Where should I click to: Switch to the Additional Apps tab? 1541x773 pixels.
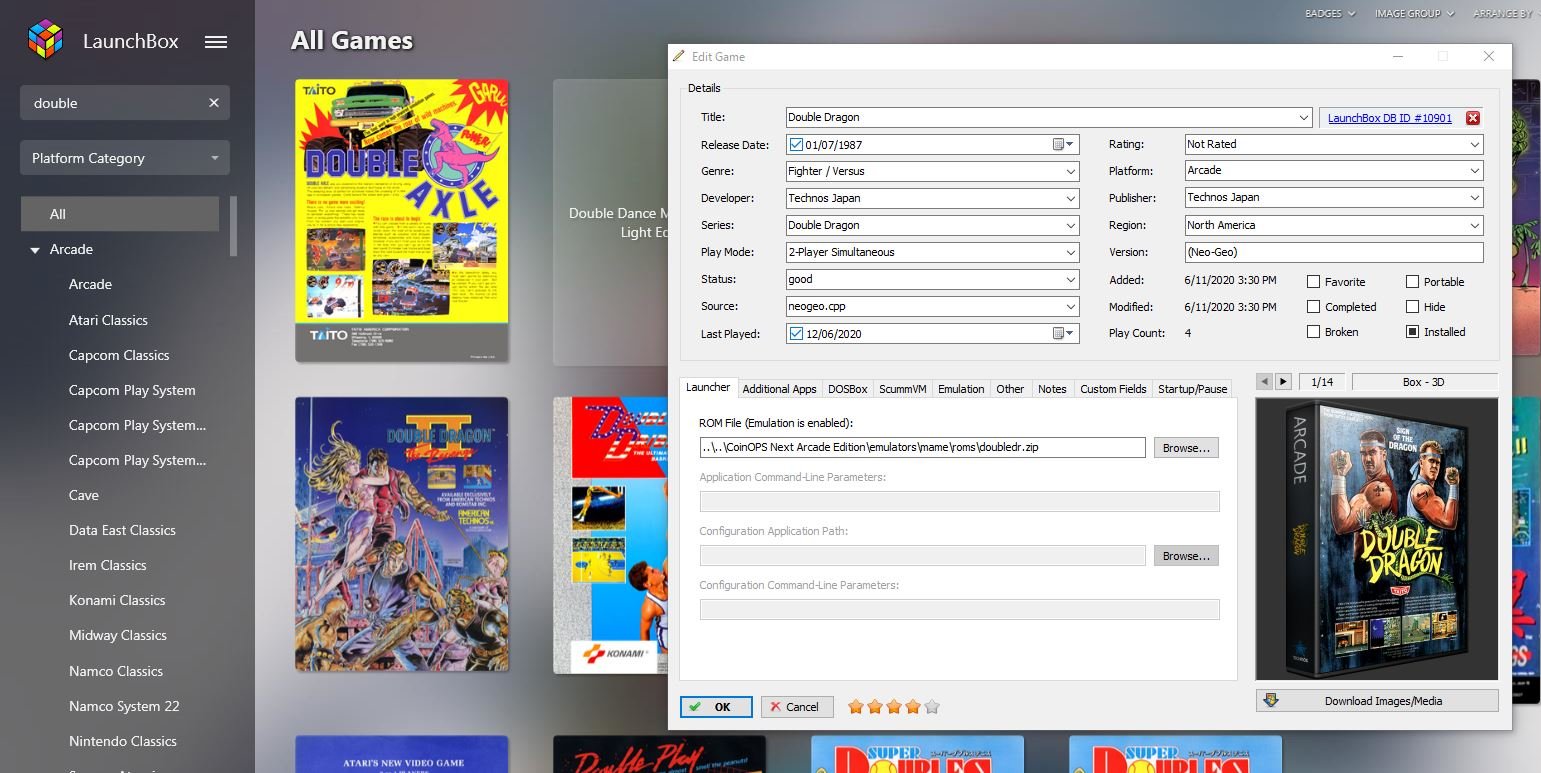pyautogui.click(x=779, y=389)
